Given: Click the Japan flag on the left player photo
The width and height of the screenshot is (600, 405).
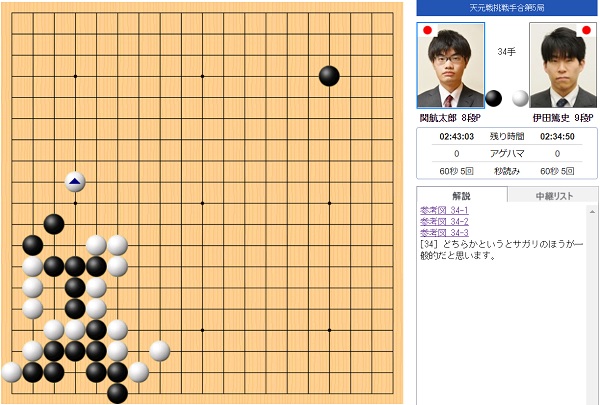Looking at the screenshot, I should click(x=428, y=30).
